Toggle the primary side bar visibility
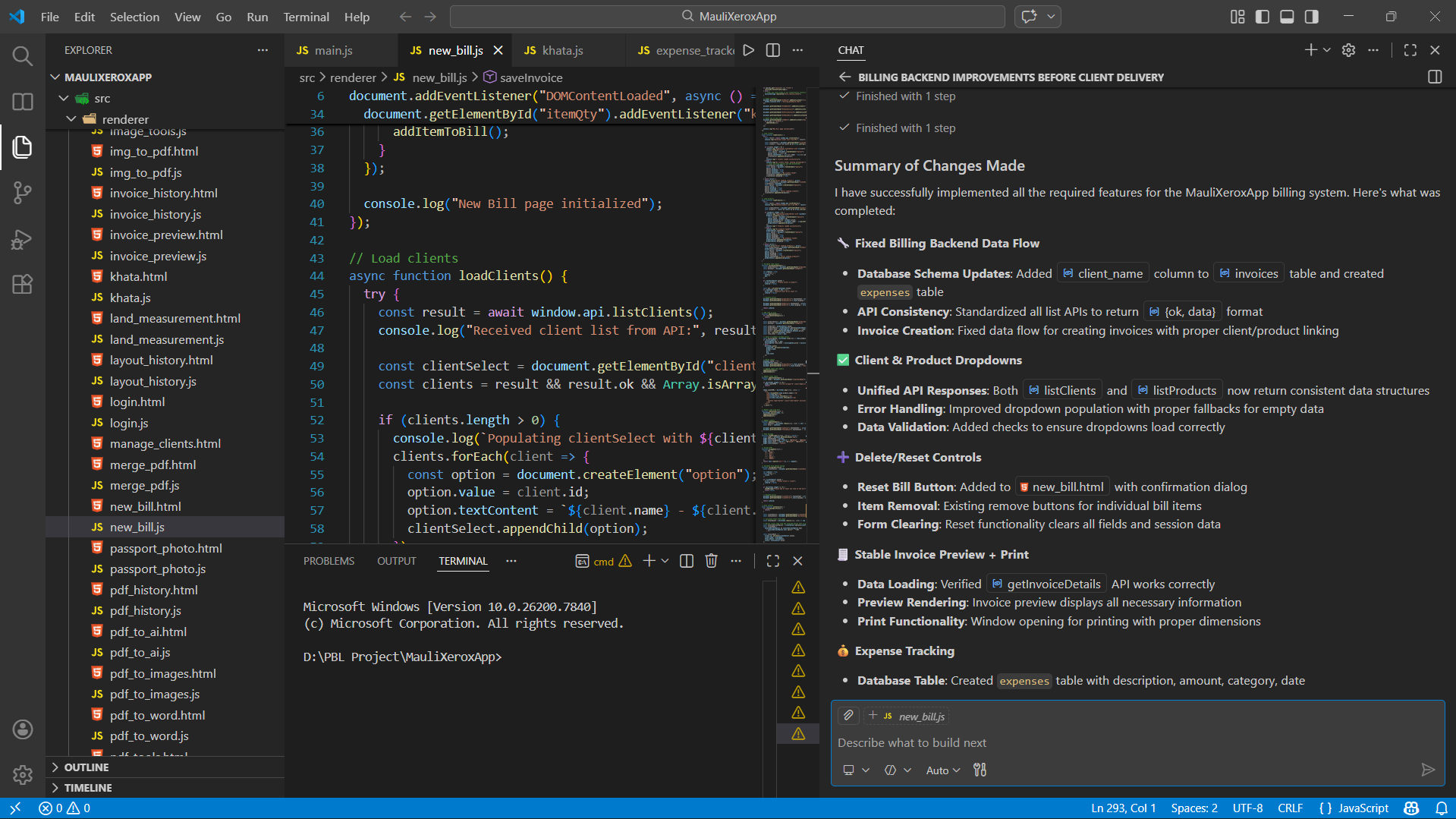Screen dimensions: 1456x819 [x=1262, y=16]
